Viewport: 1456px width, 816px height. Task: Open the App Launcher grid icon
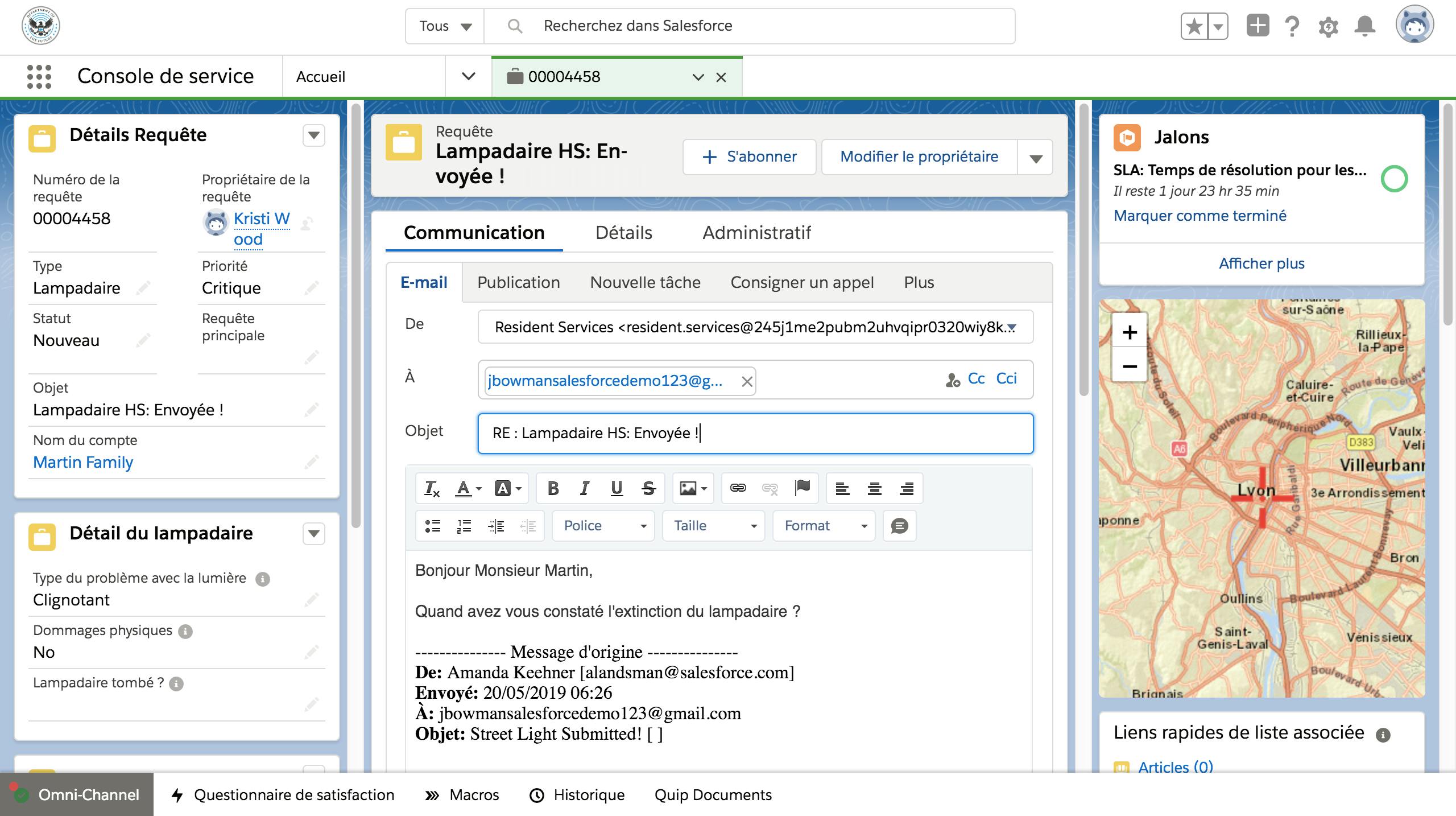39,76
